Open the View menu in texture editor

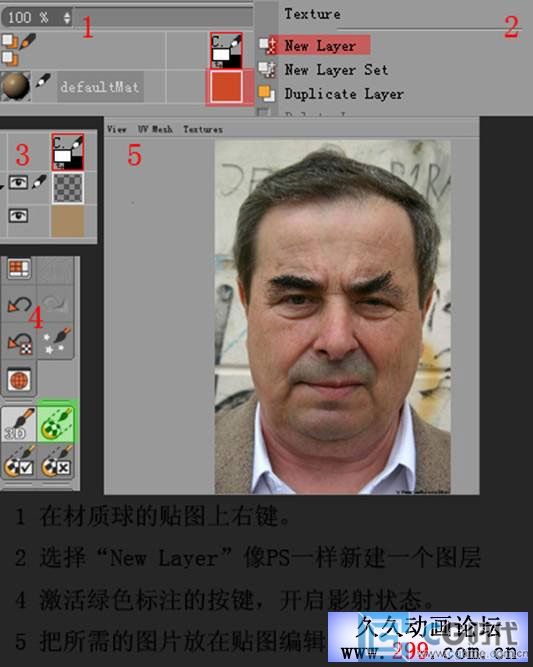coord(117,129)
